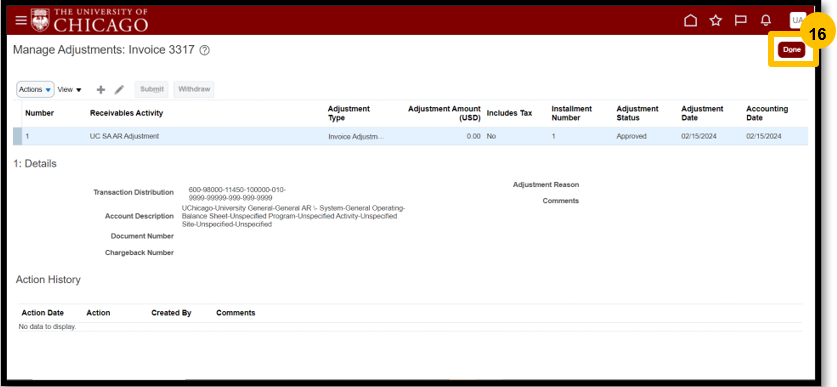Add new adjustment with plus icon
The image size is (837, 387).
tap(100, 90)
